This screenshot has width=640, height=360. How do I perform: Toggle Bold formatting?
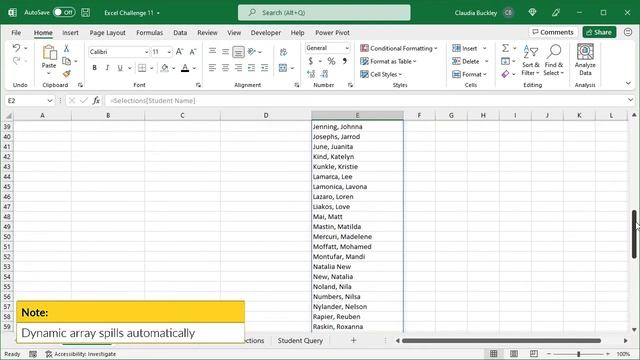point(94,68)
